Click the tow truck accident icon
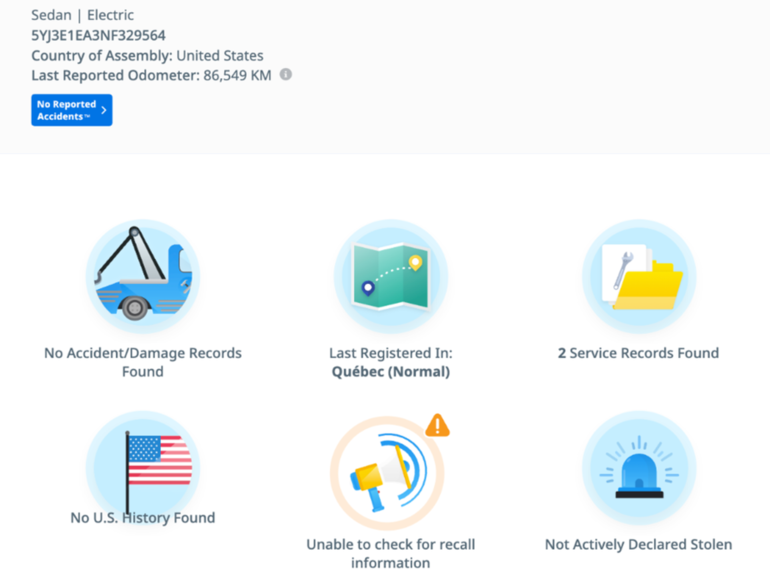This screenshot has width=770, height=578. click(x=142, y=276)
